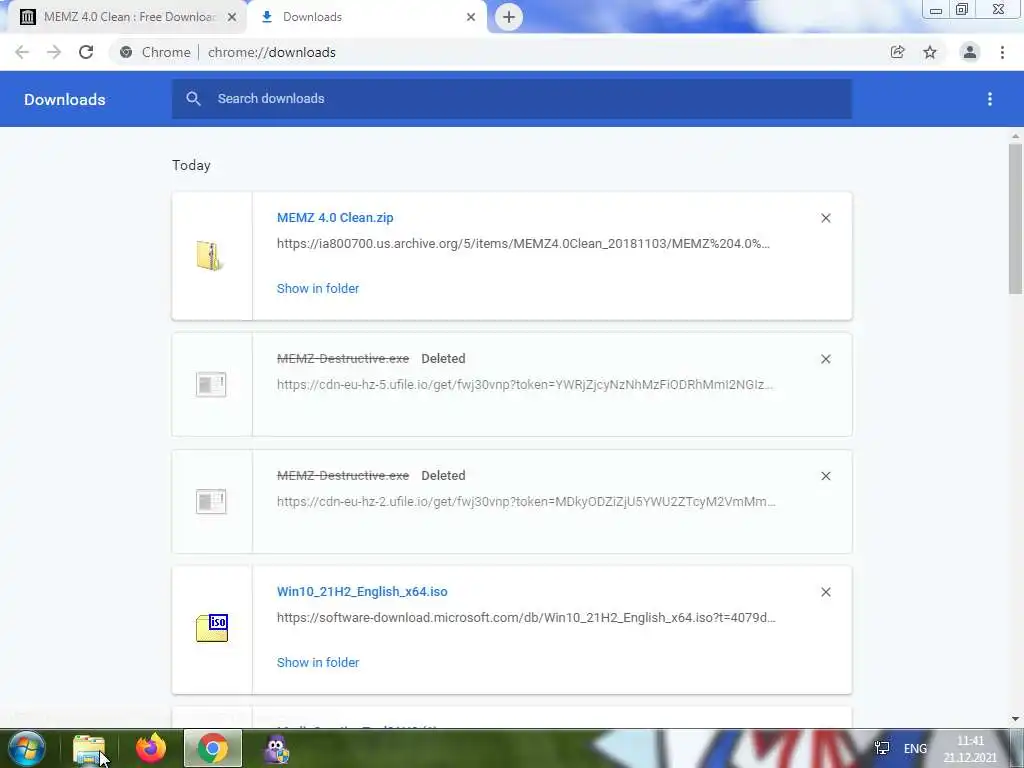Image resolution: width=1024 pixels, height=768 pixels.
Task: Go forward using the browser forward arrow
Action: coord(54,52)
